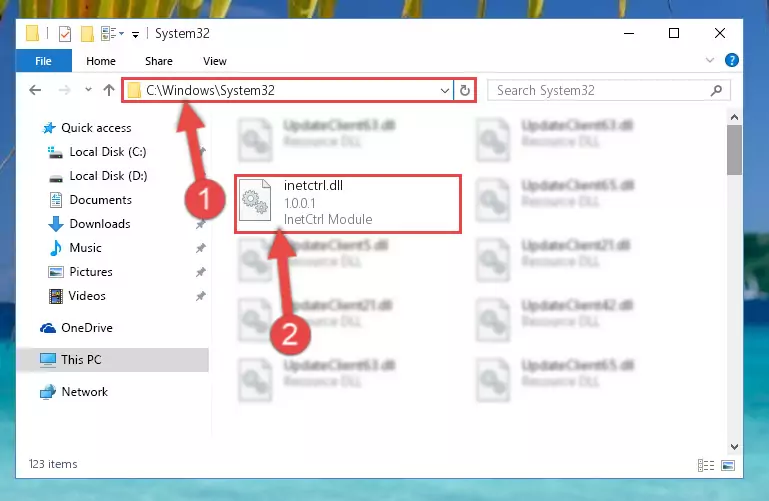This screenshot has width=769, height=501.
Task: Minimize the System32 window
Action: click(629, 33)
